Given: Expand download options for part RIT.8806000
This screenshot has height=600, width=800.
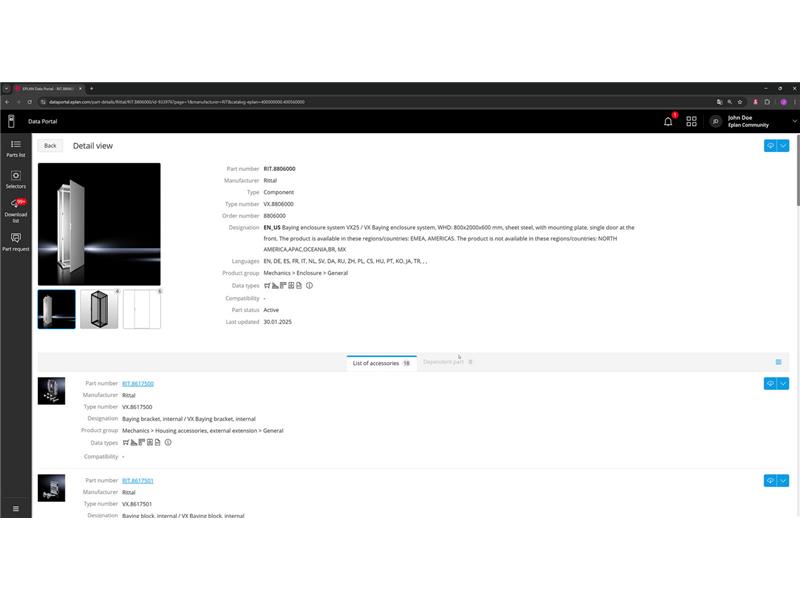Looking at the screenshot, I should pyautogui.click(x=783, y=146).
